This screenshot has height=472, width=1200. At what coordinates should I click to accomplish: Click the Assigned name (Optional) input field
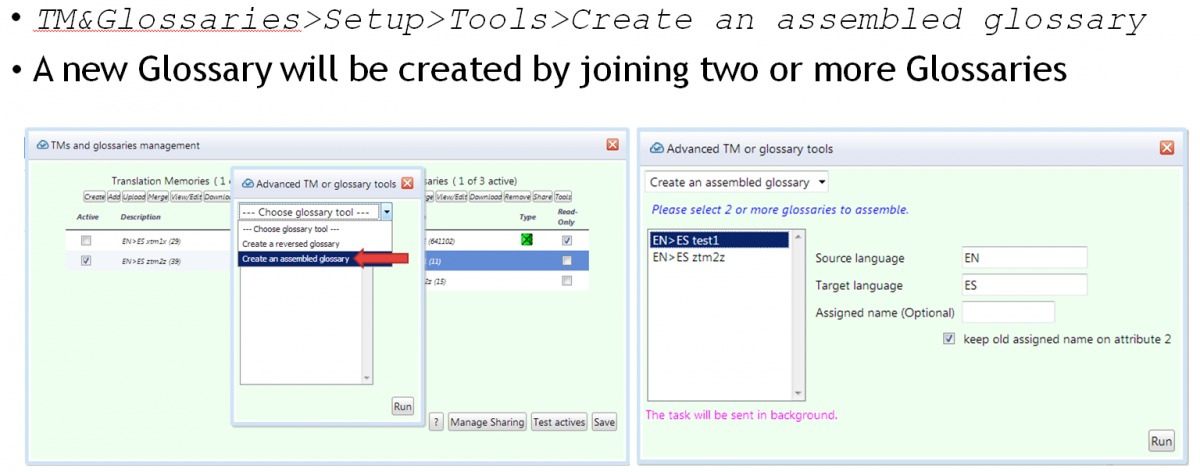click(1008, 312)
